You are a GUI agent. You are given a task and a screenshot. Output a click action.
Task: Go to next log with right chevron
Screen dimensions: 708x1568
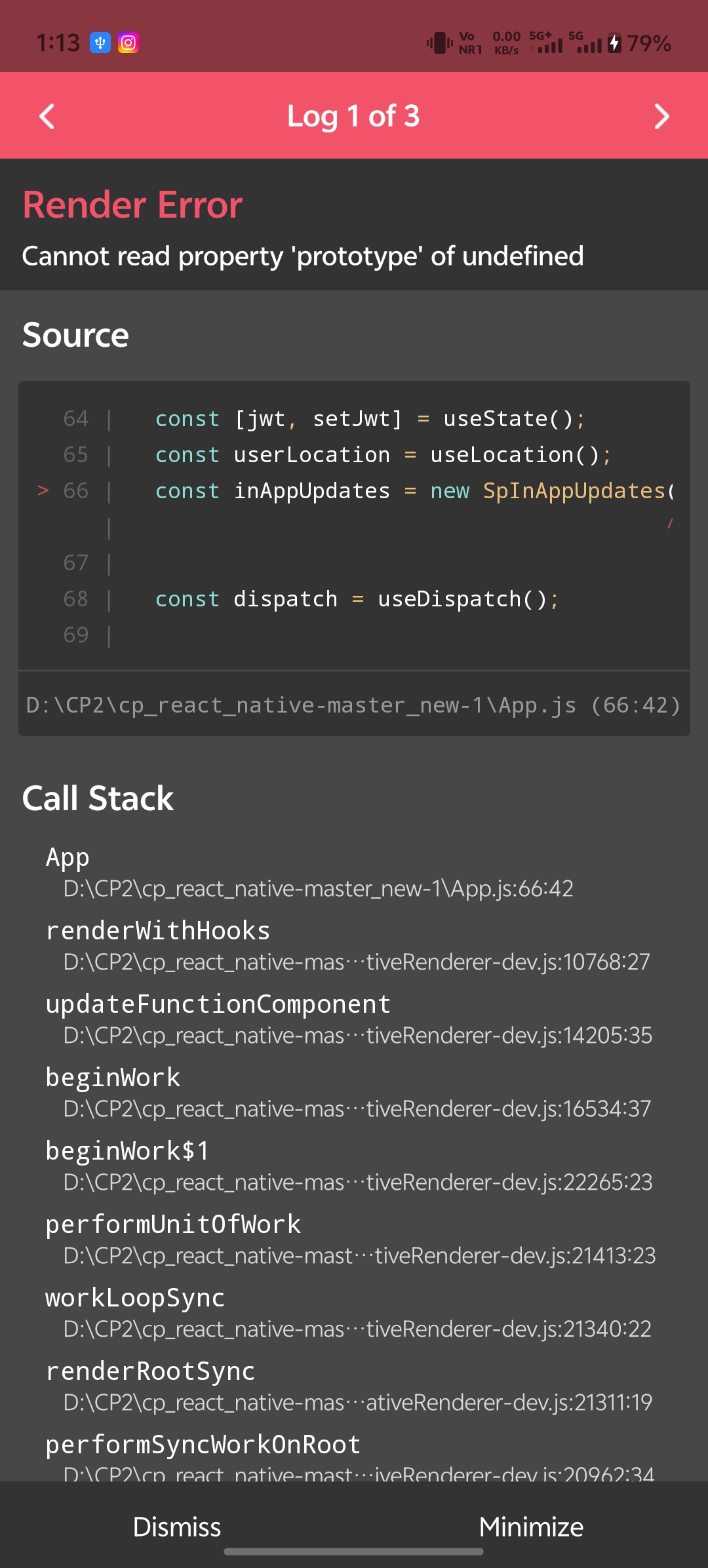pyautogui.click(x=661, y=117)
